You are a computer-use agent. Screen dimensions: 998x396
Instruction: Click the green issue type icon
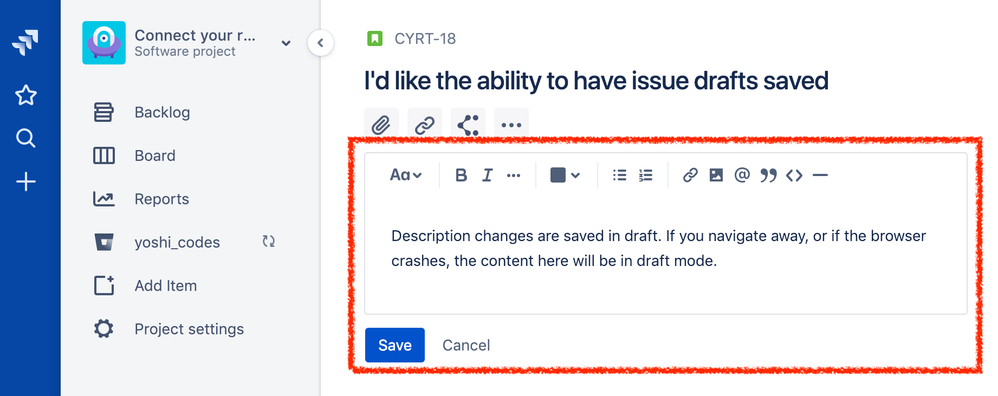[375, 39]
